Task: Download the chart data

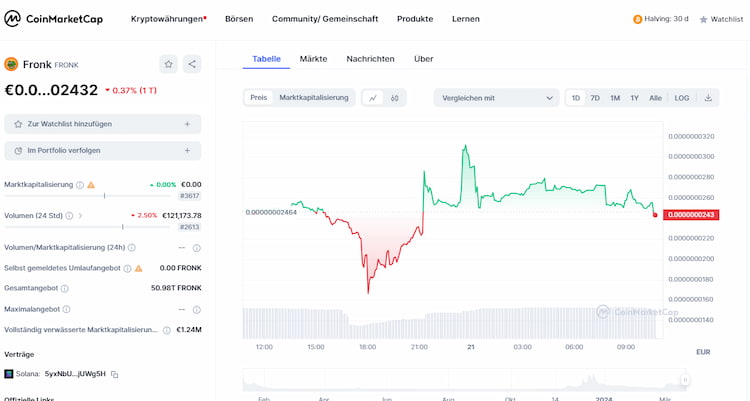Action: tap(708, 98)
